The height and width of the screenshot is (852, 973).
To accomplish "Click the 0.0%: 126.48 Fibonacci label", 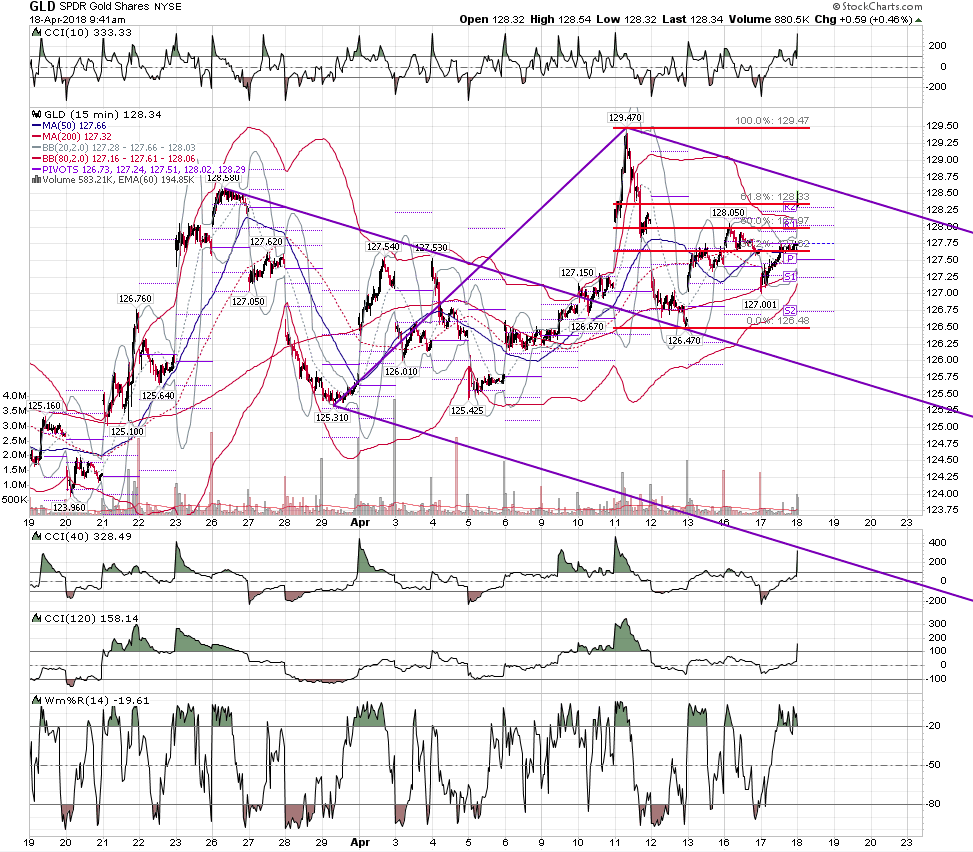I will click(778, 321).
